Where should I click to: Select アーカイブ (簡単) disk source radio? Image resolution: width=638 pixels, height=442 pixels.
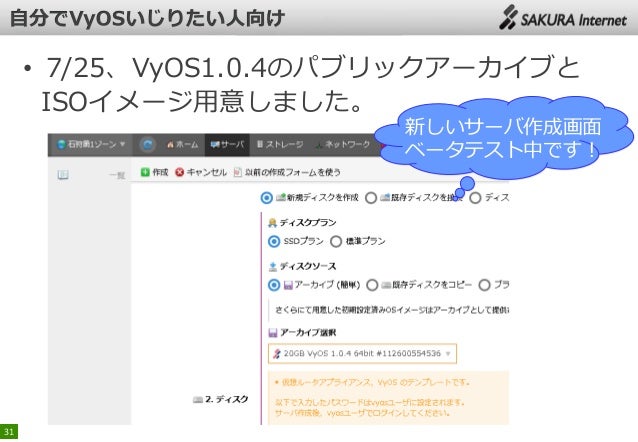click(x=274, y=285)
